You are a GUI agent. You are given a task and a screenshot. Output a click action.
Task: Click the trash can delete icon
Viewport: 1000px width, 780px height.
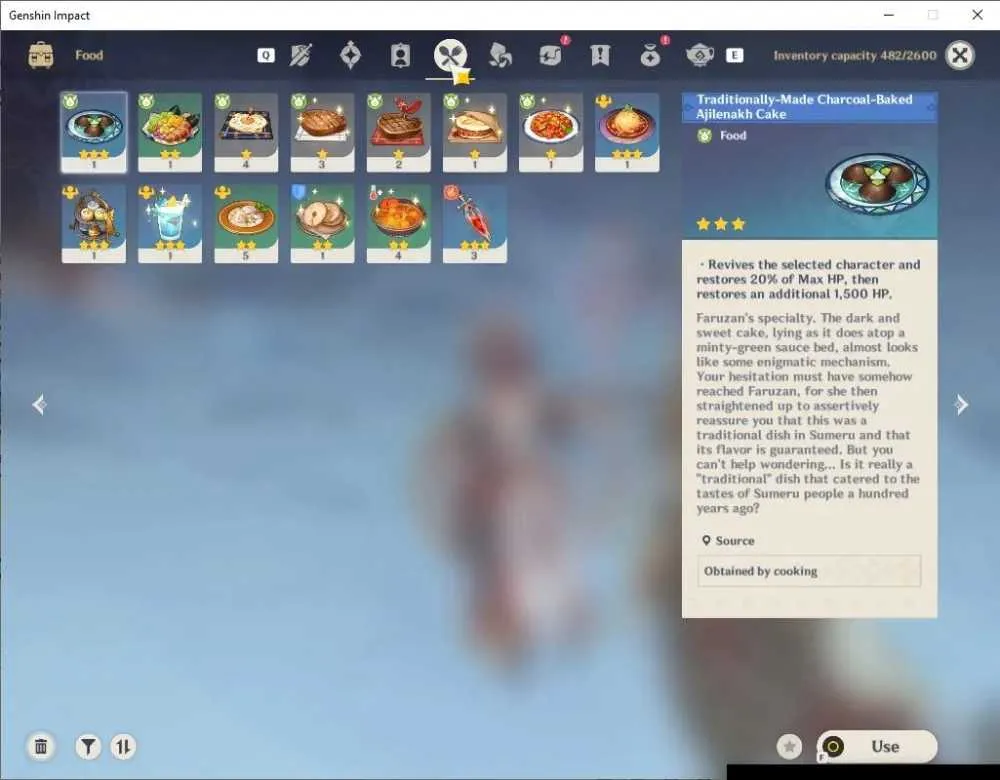(41, 746)
